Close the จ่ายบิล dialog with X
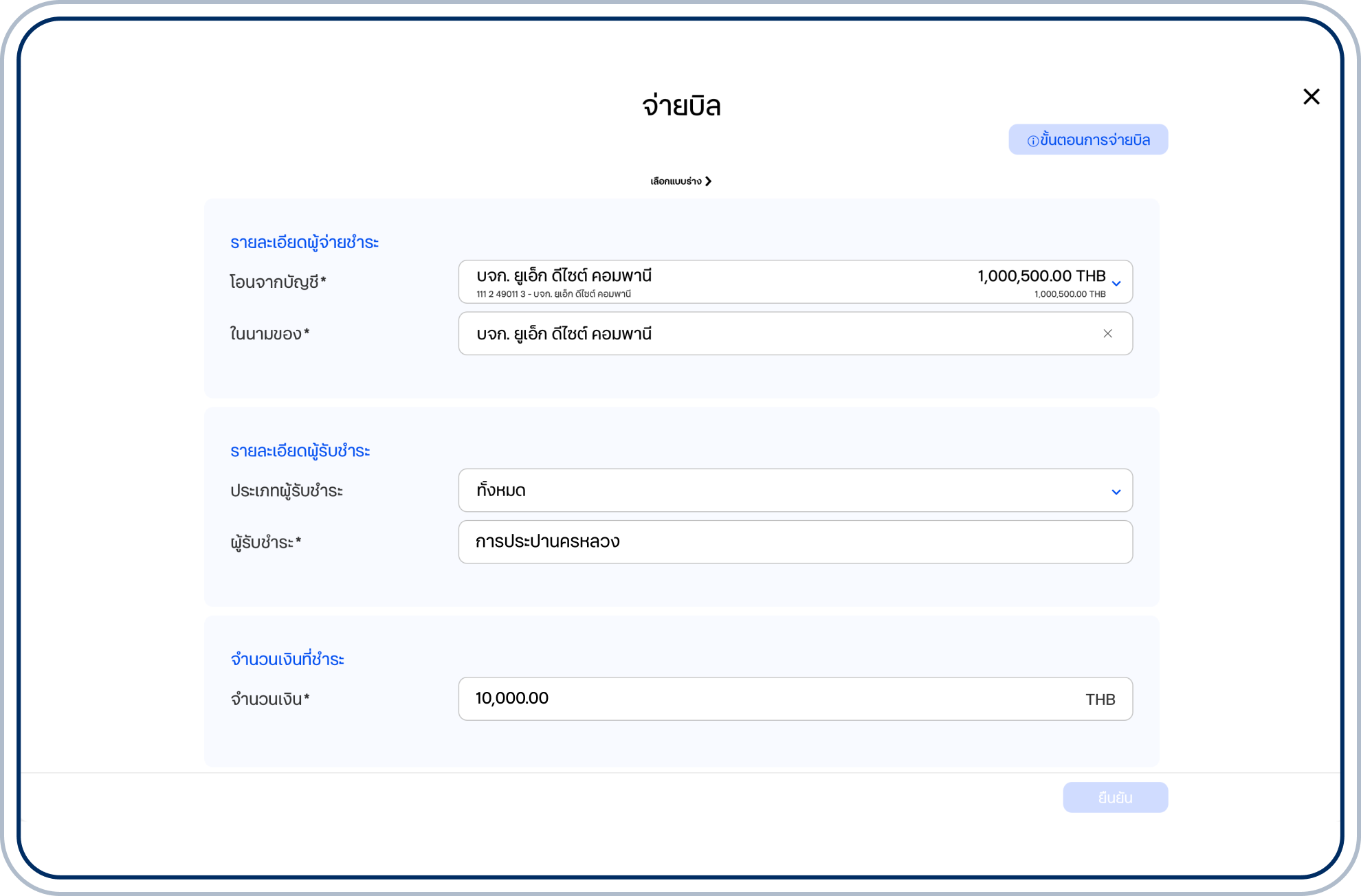Screen dimensions: 1361x896 [x=1311, y=97]
